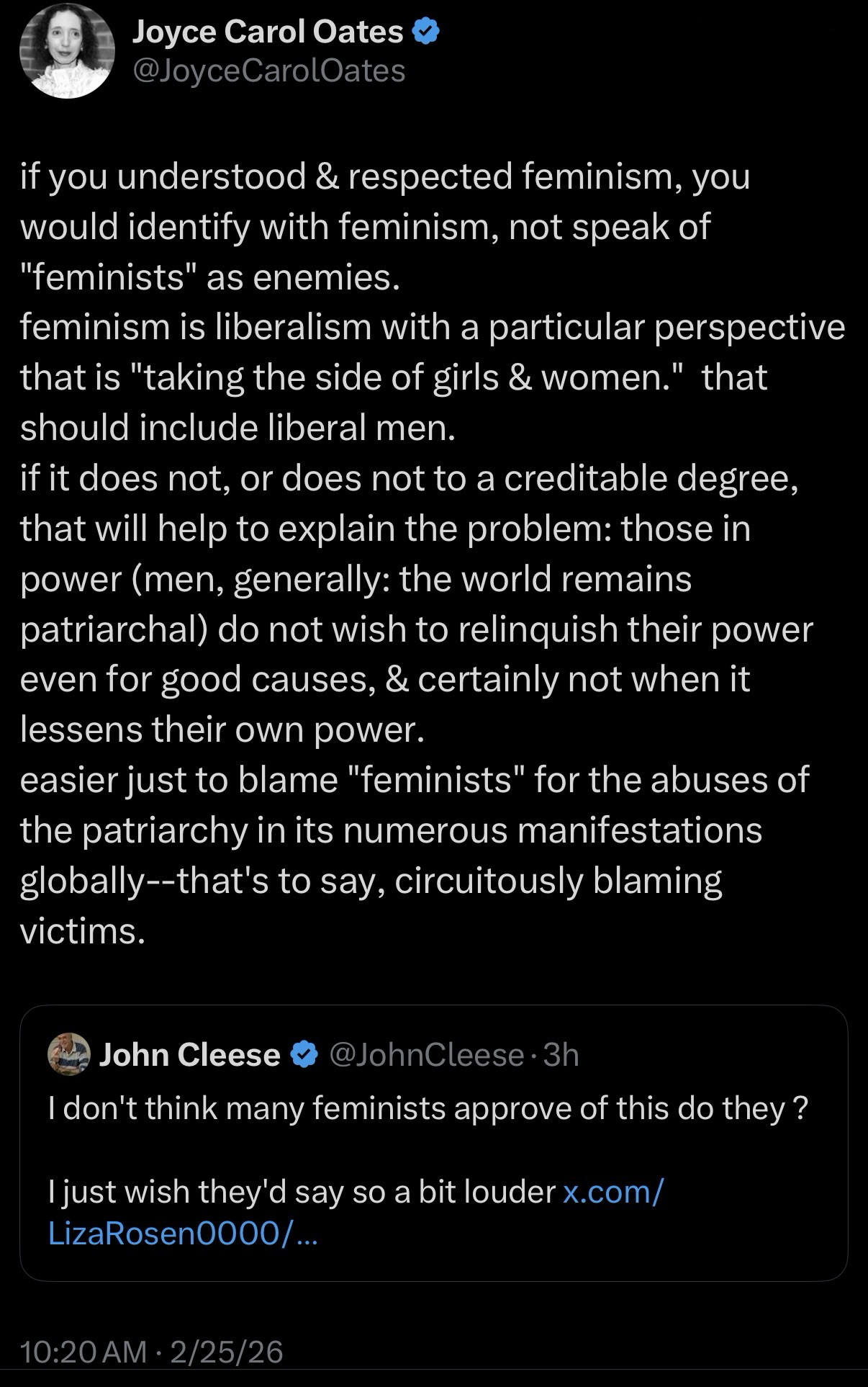Screen dimensions: 868x1387
Task: Click the 10:20 AM post time
Action: [x=83, y=1351]
